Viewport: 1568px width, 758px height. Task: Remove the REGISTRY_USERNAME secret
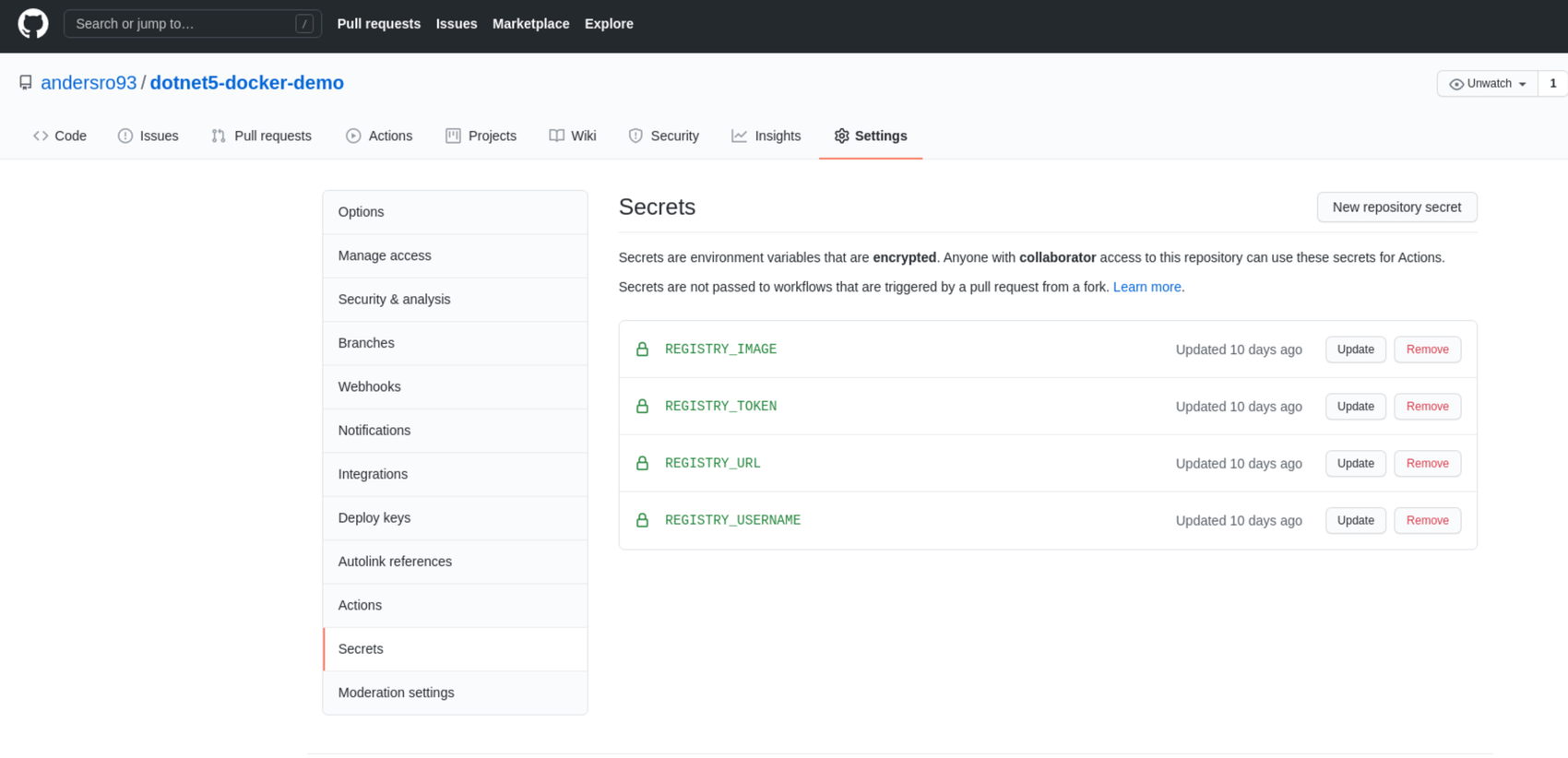point(1428,521)
